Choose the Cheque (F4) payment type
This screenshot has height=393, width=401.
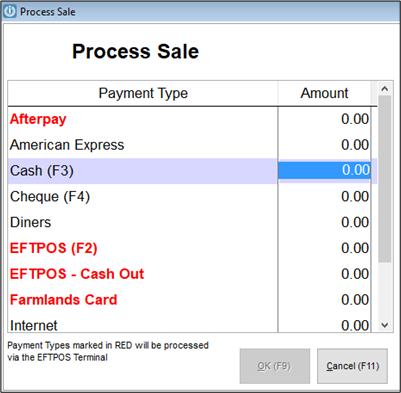[50, 197]
